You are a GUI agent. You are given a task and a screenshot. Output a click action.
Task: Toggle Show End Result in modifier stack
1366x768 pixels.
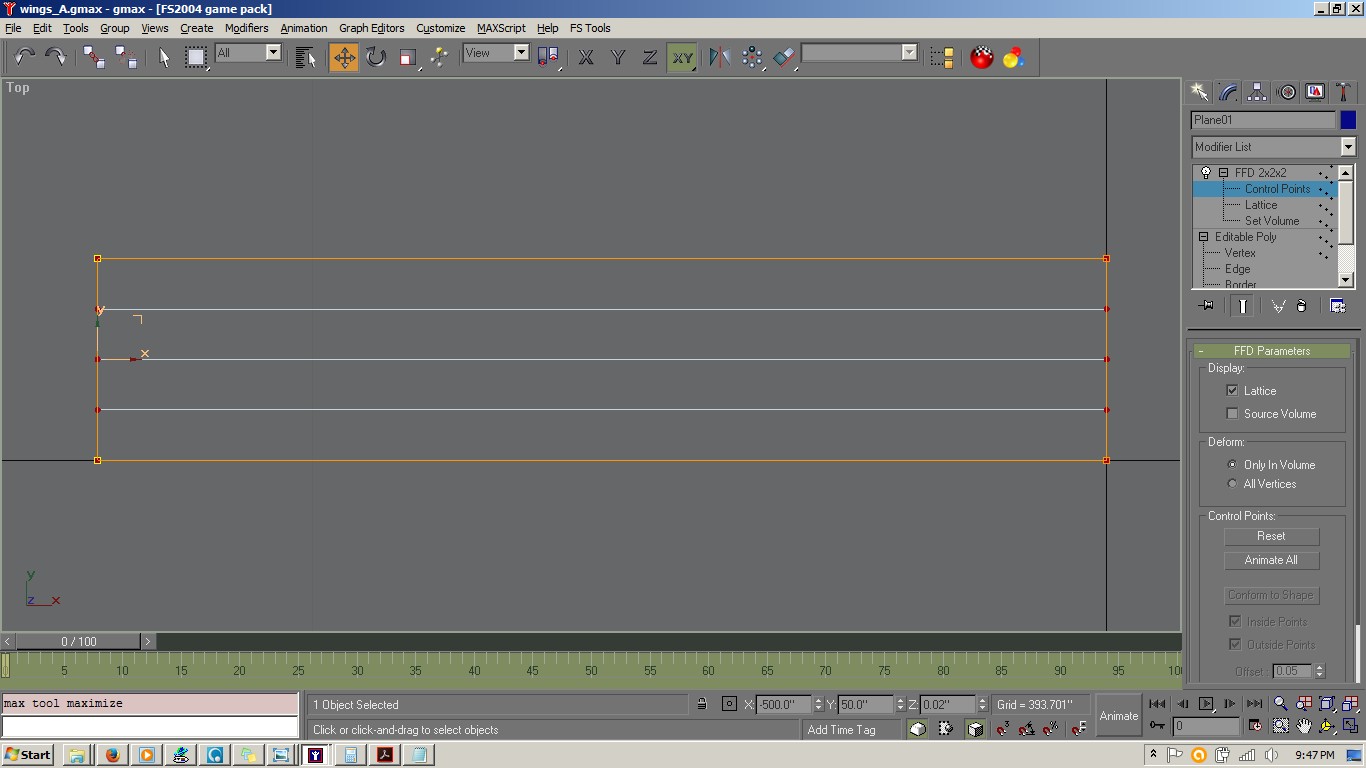point(1243,306)
